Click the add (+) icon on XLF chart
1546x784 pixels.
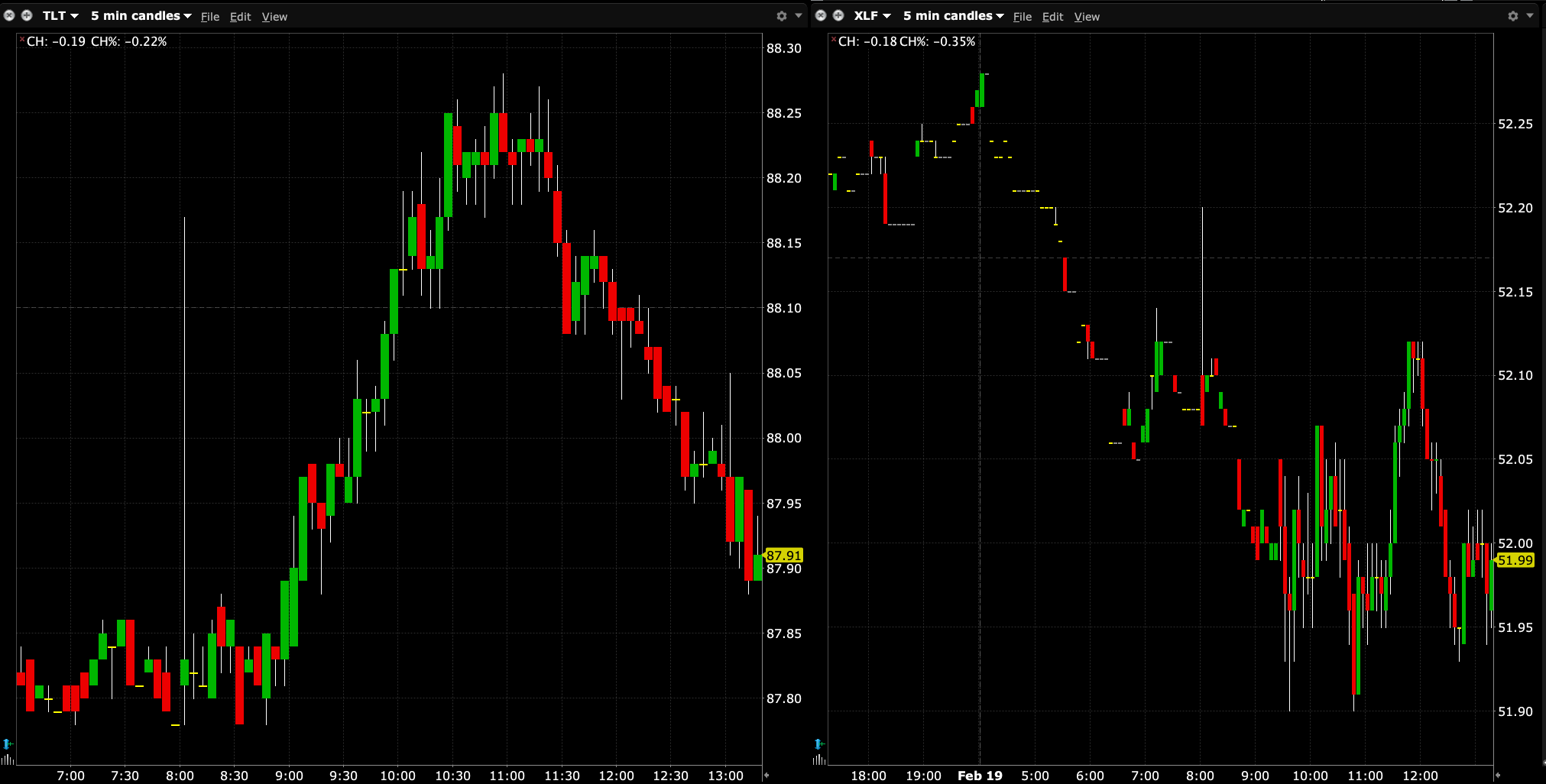838,15
